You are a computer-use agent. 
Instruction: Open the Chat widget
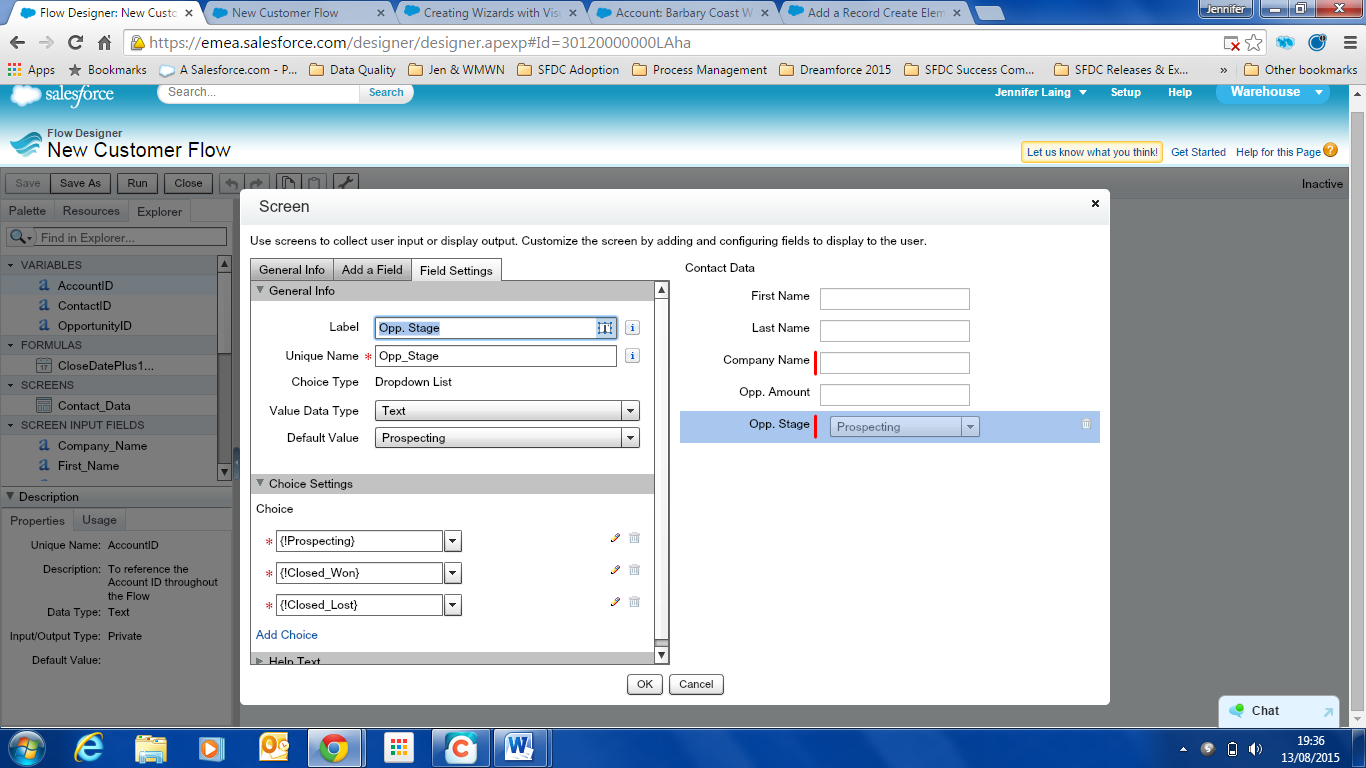pyautogui.click(x=1278, y=711)
